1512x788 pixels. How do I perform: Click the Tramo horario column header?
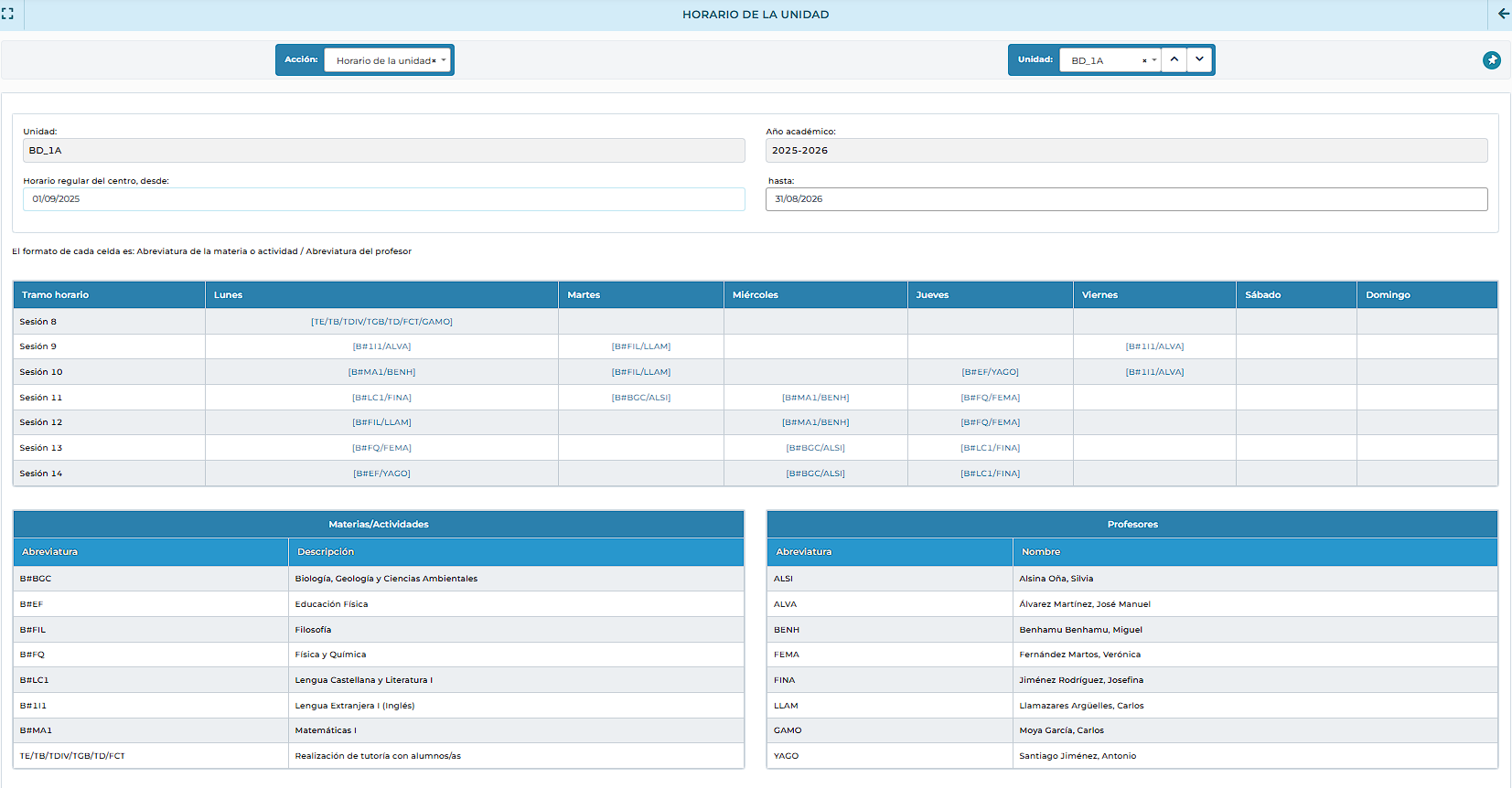click(109, 295)
